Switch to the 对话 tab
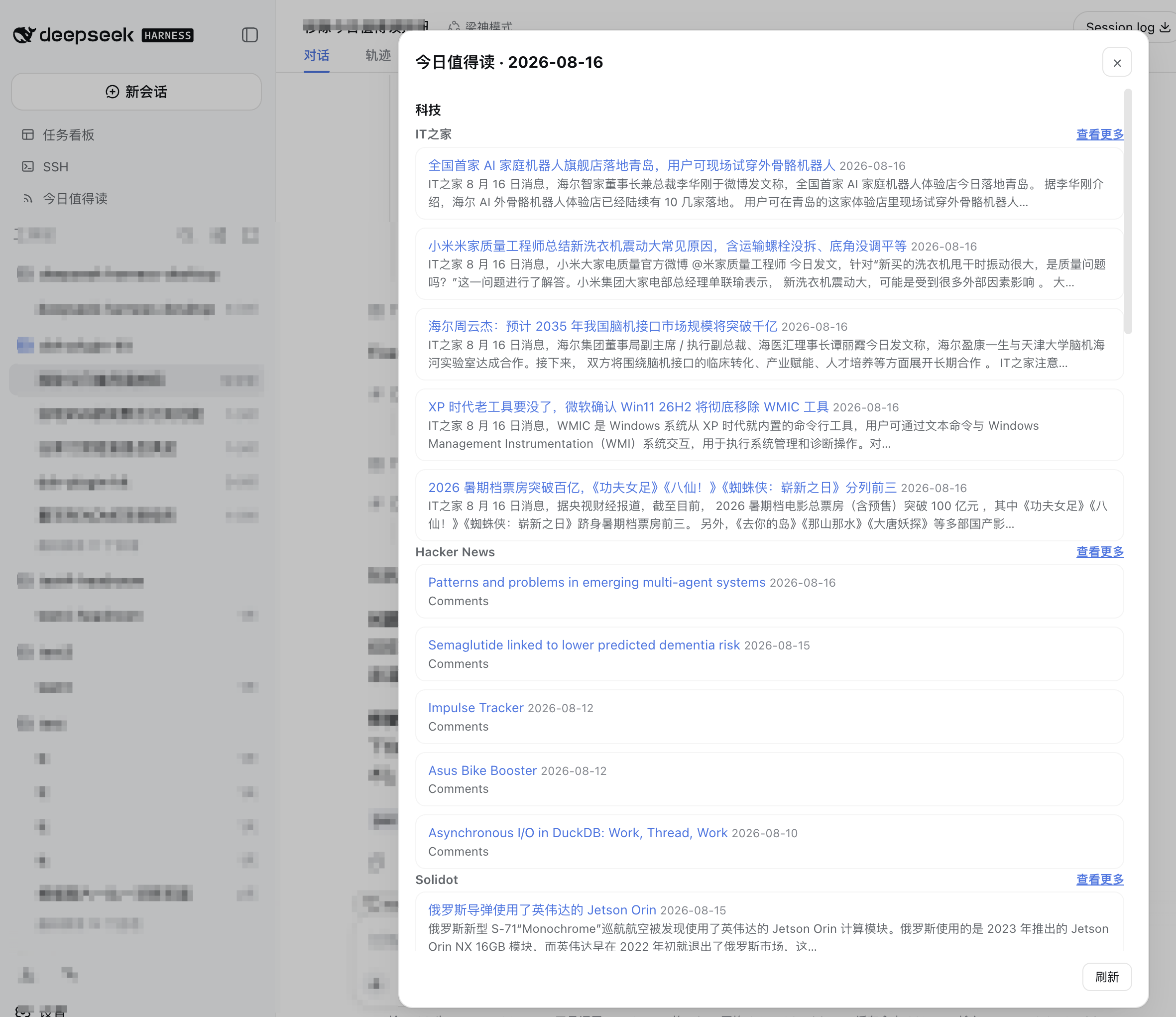The width and height of the screenshot is (1176, 1017). click(316, 55)
